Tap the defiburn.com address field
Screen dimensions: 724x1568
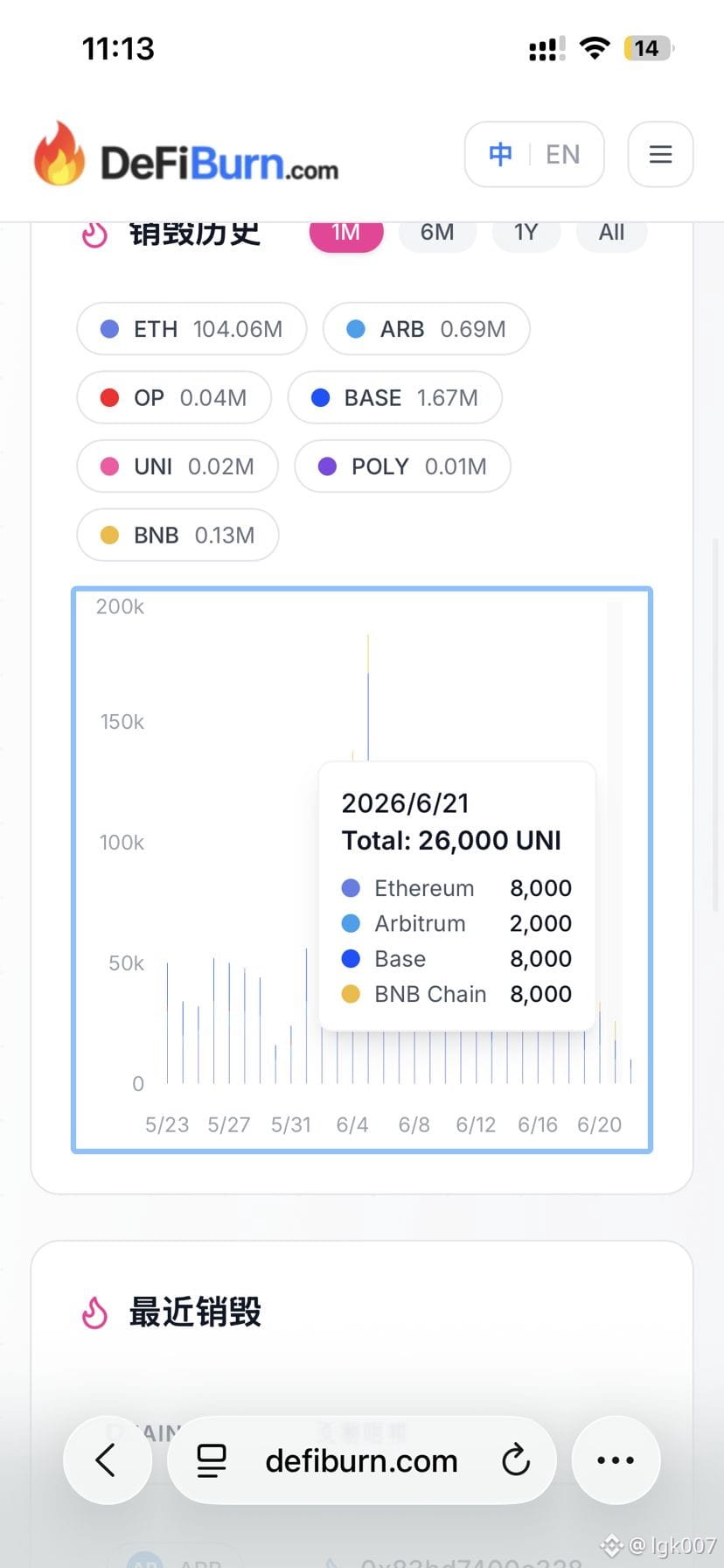[361, 1460]
